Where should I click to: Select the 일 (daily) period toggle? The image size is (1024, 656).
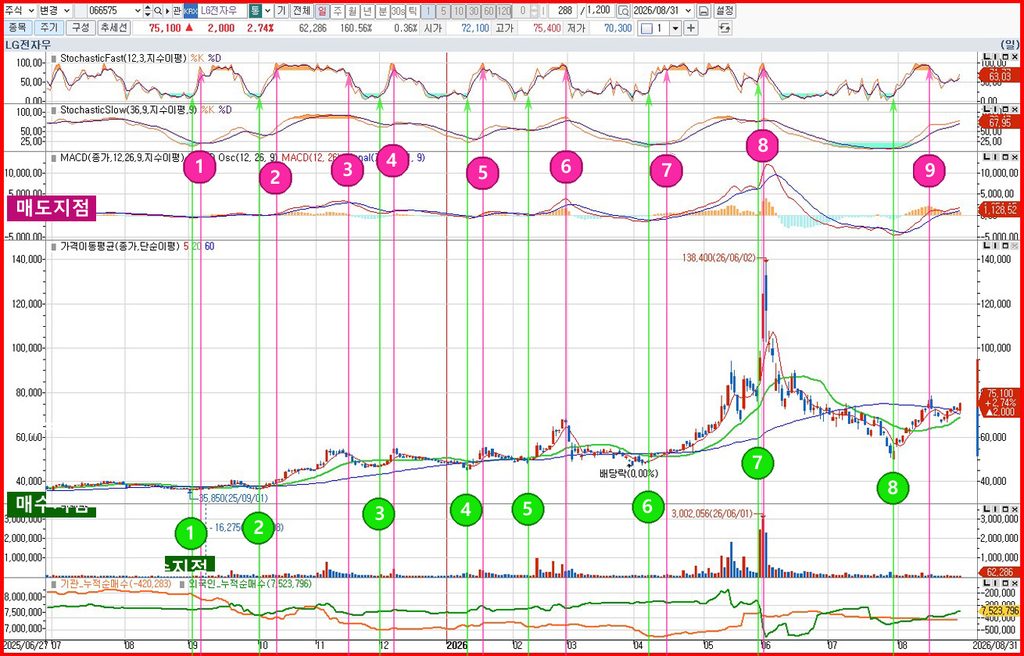tap(323, 11)
